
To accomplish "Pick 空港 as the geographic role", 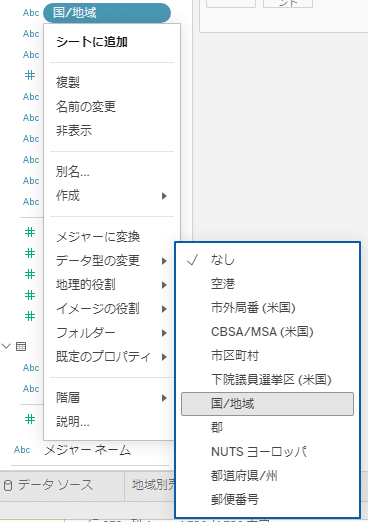I will 267,284.
